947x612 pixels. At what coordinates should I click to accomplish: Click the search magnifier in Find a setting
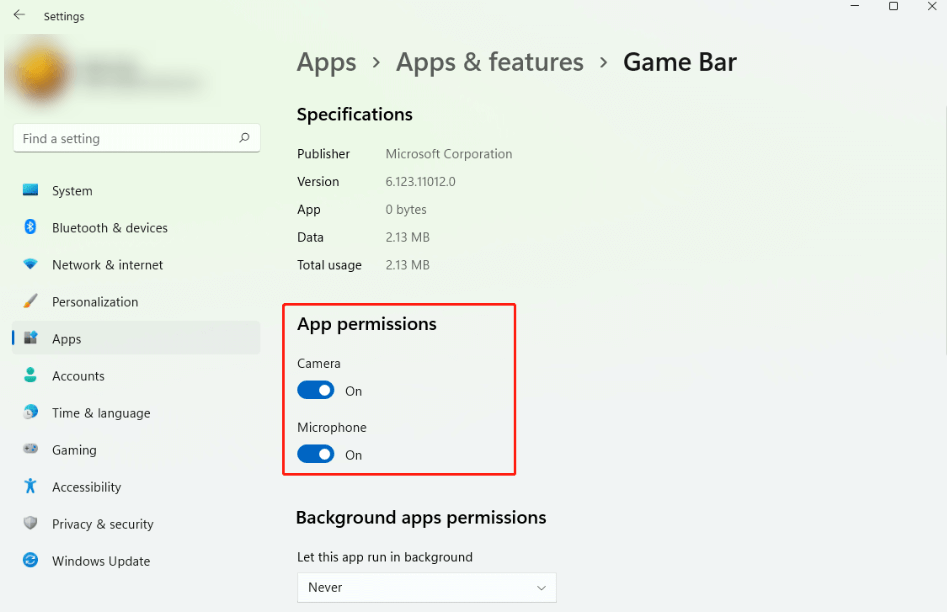244,138
